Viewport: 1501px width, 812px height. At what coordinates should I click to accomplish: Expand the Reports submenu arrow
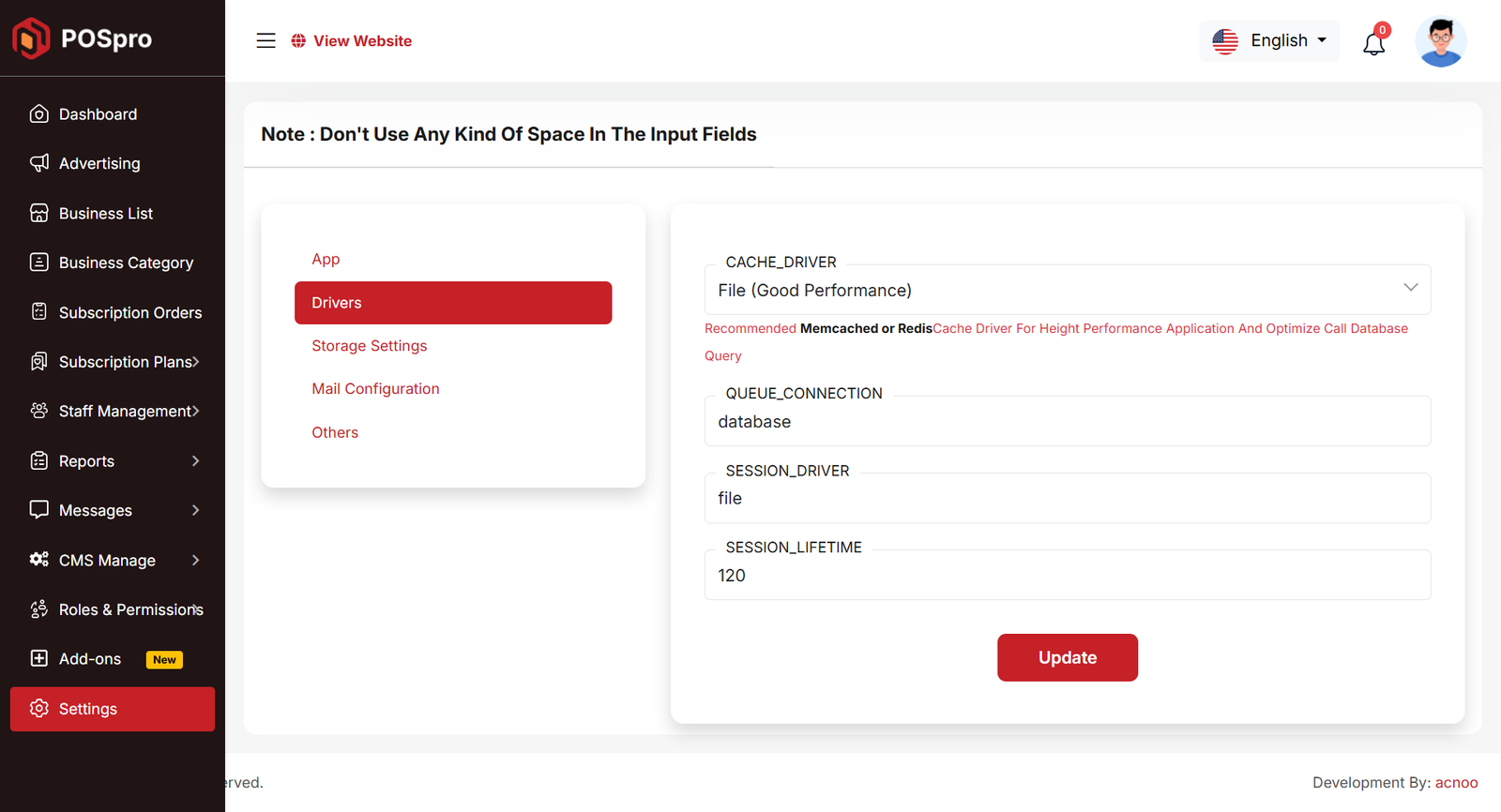[195, 460]
